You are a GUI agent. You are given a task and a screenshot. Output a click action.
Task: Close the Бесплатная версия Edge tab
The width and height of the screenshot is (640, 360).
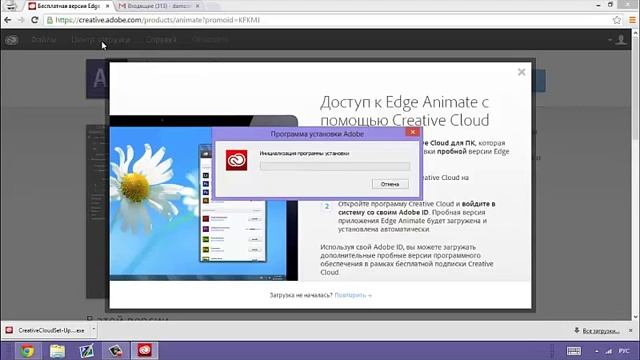click(107, 6)
